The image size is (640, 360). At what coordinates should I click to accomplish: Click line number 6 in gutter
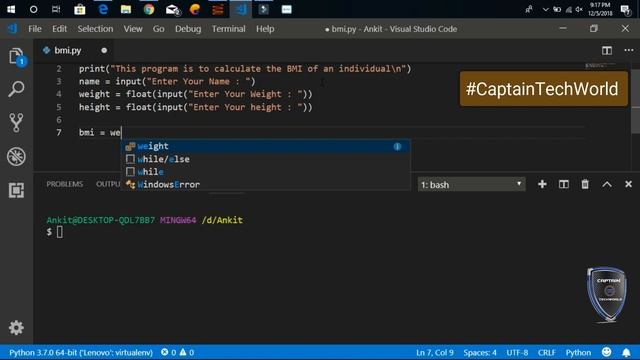[x=59, y=120]
